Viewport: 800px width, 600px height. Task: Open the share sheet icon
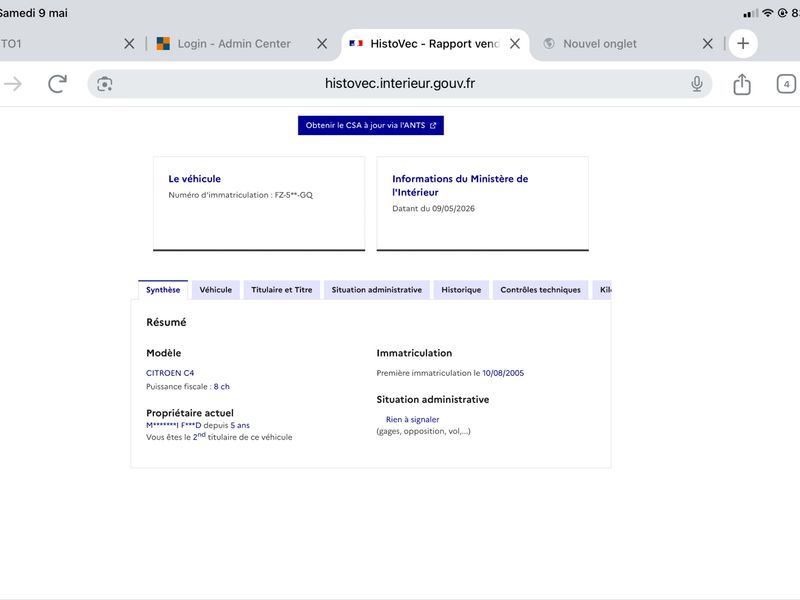coord(742,84)
